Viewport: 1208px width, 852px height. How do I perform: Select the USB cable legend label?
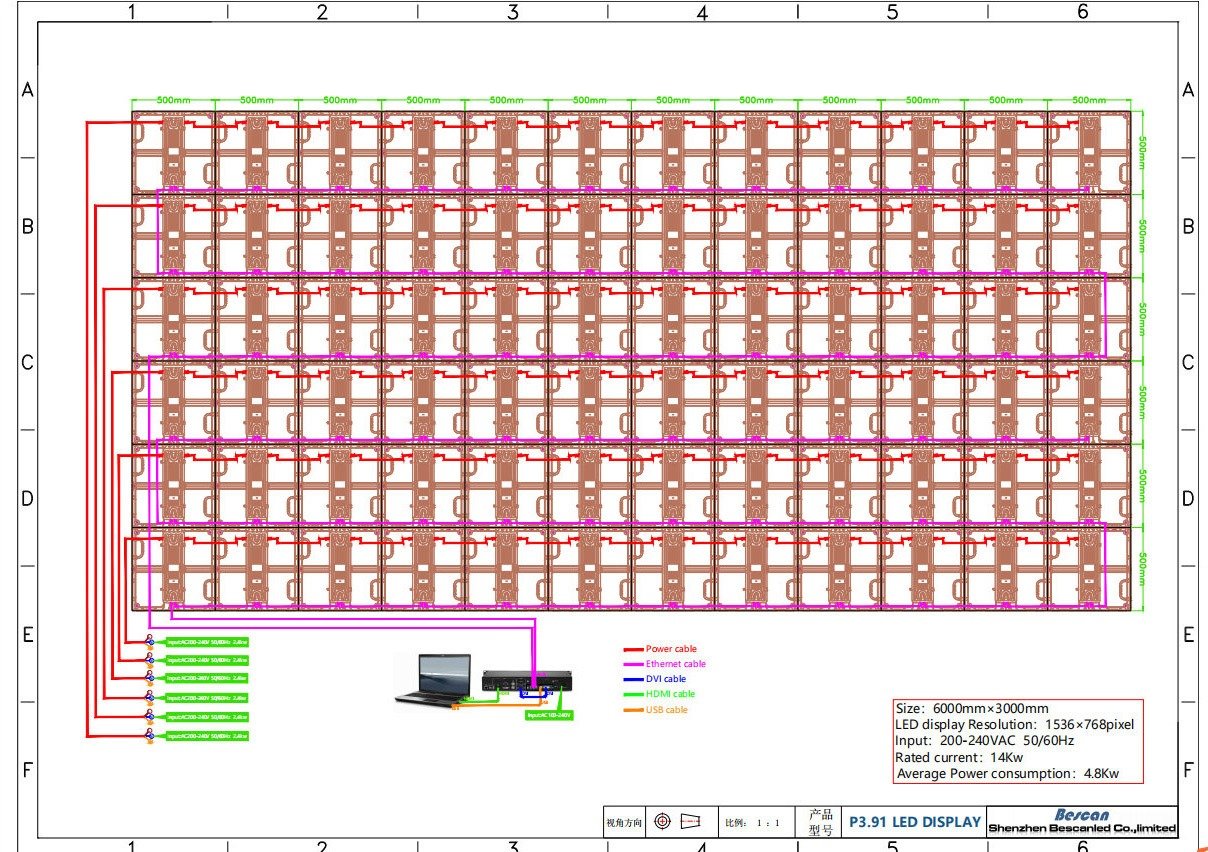click(x=666, y=710)
